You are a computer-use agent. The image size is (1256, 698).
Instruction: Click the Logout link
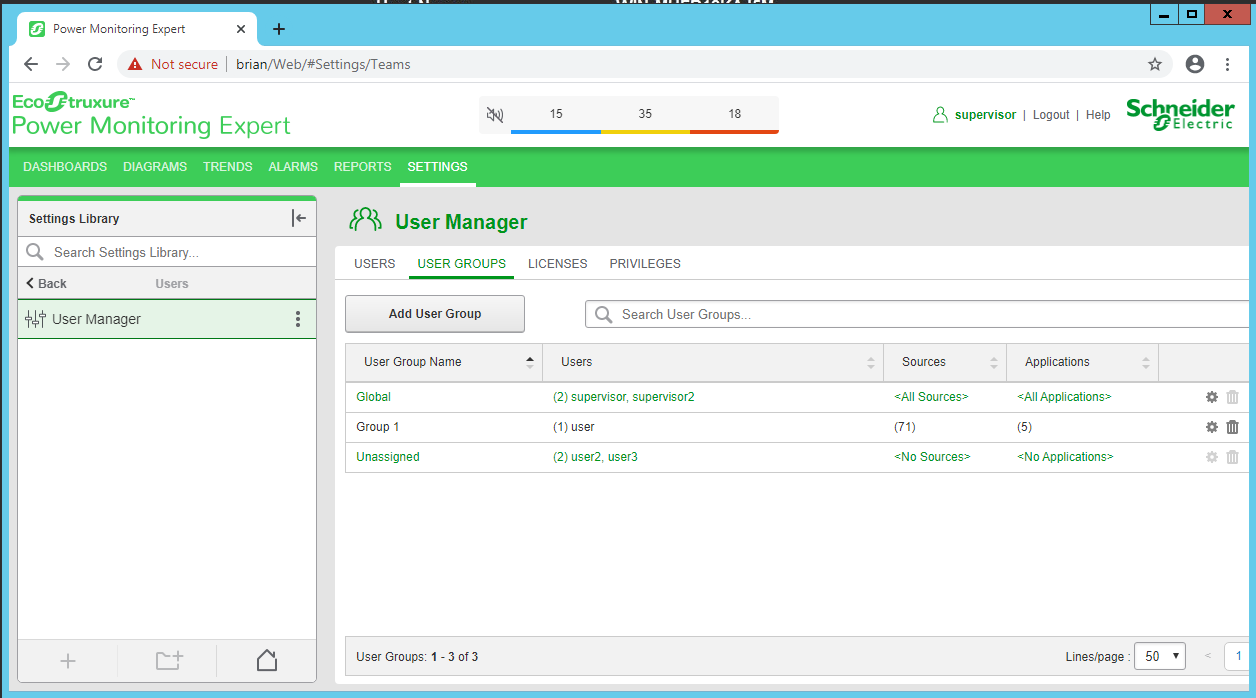click(1051, 115)
